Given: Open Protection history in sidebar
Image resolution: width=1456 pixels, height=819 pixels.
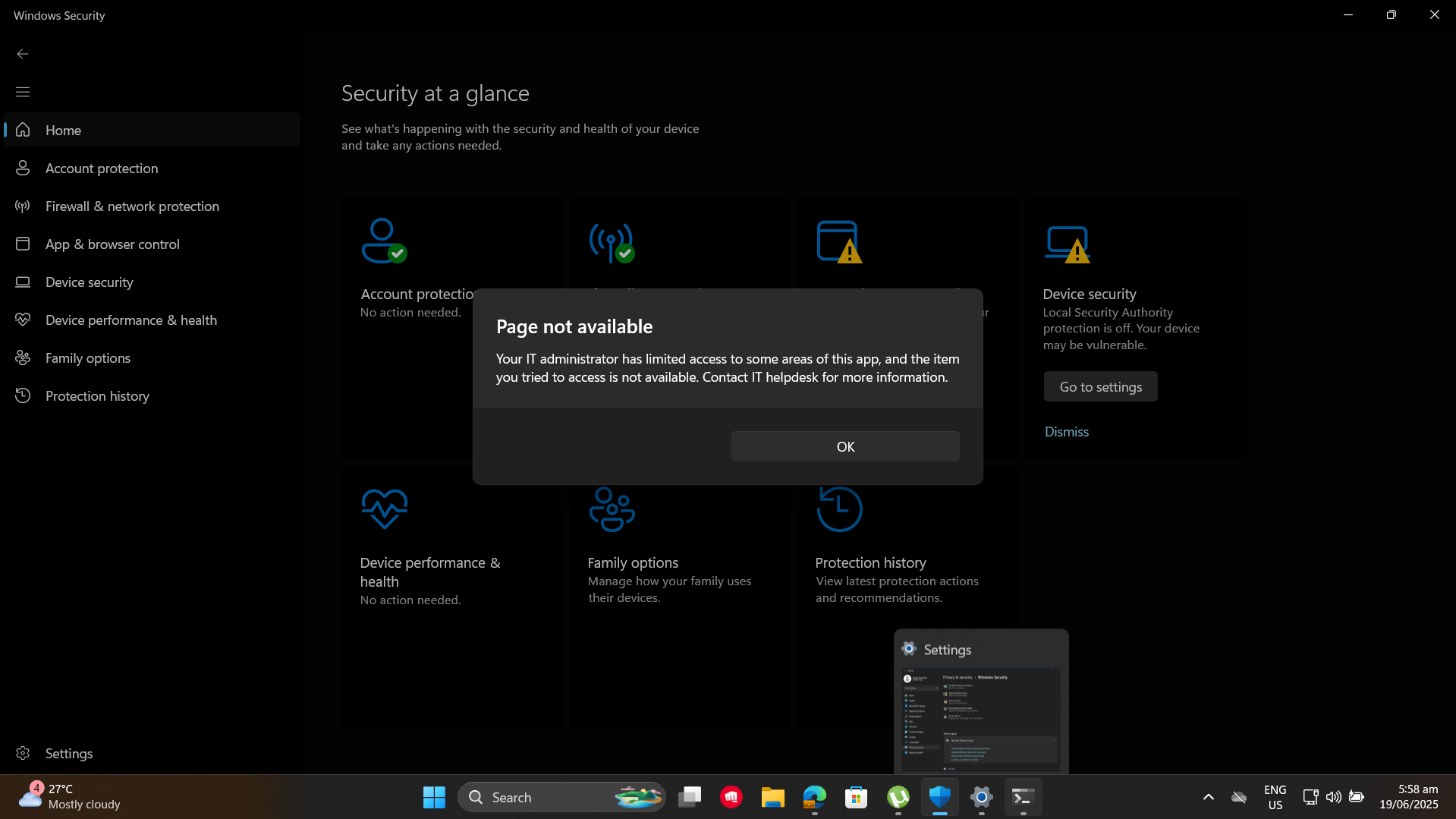Looking at the screenshot, I should [152, 395].
